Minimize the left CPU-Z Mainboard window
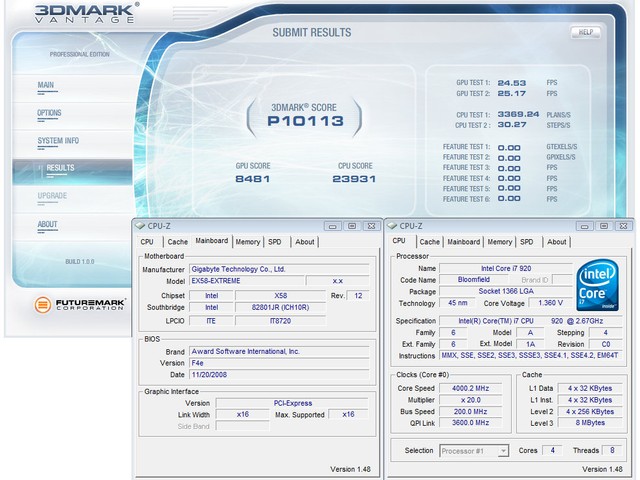This screenshot has width=640, height=480. 332,226
